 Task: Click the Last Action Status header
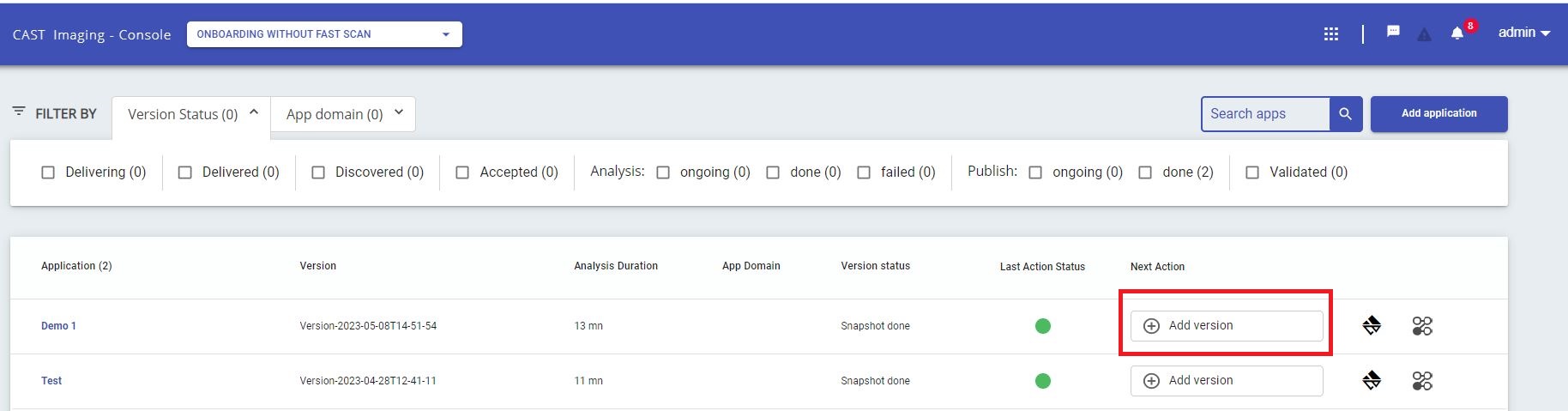coord(1042,267)
